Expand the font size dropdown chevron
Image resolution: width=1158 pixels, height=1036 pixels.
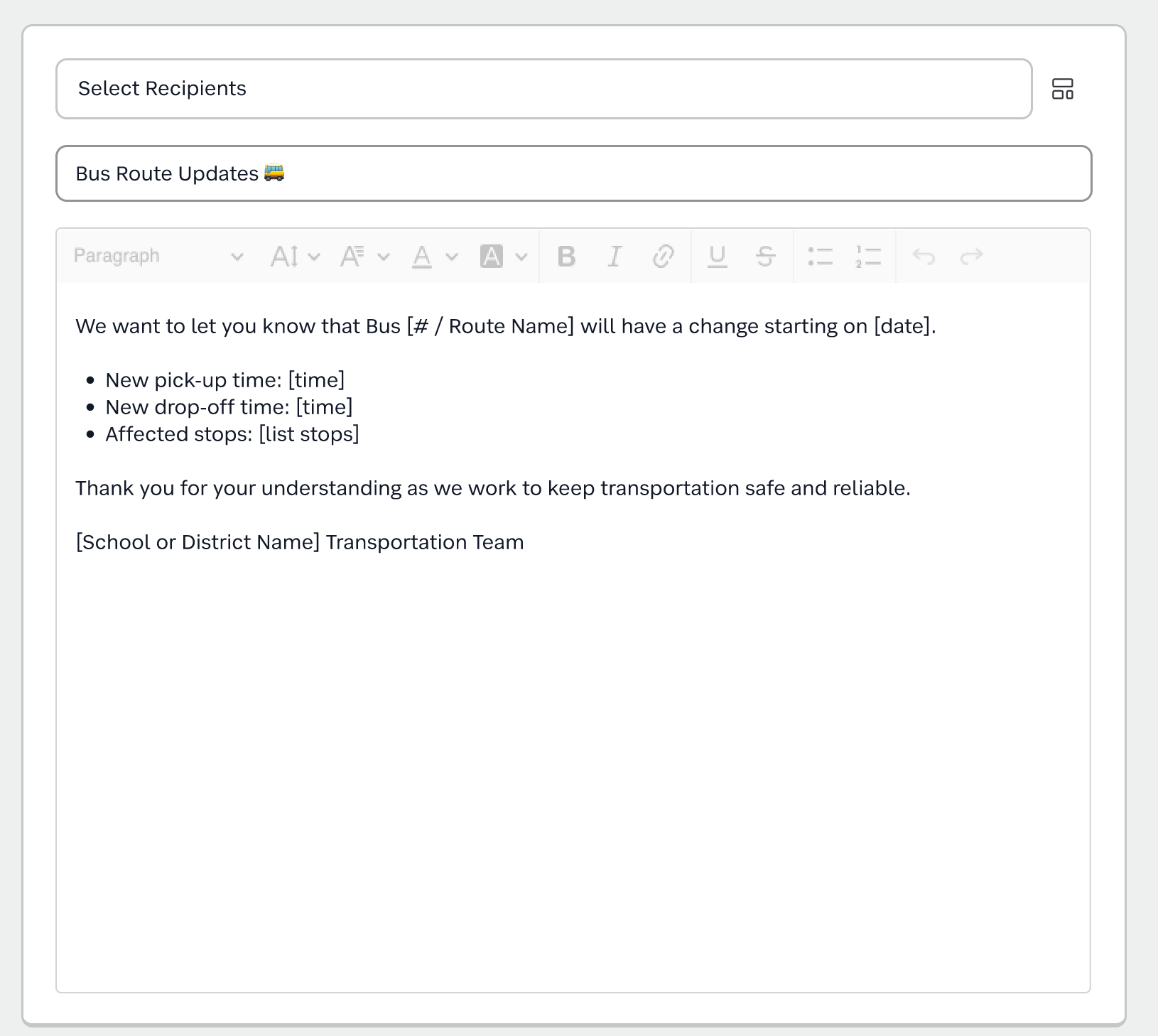[315, 257]
